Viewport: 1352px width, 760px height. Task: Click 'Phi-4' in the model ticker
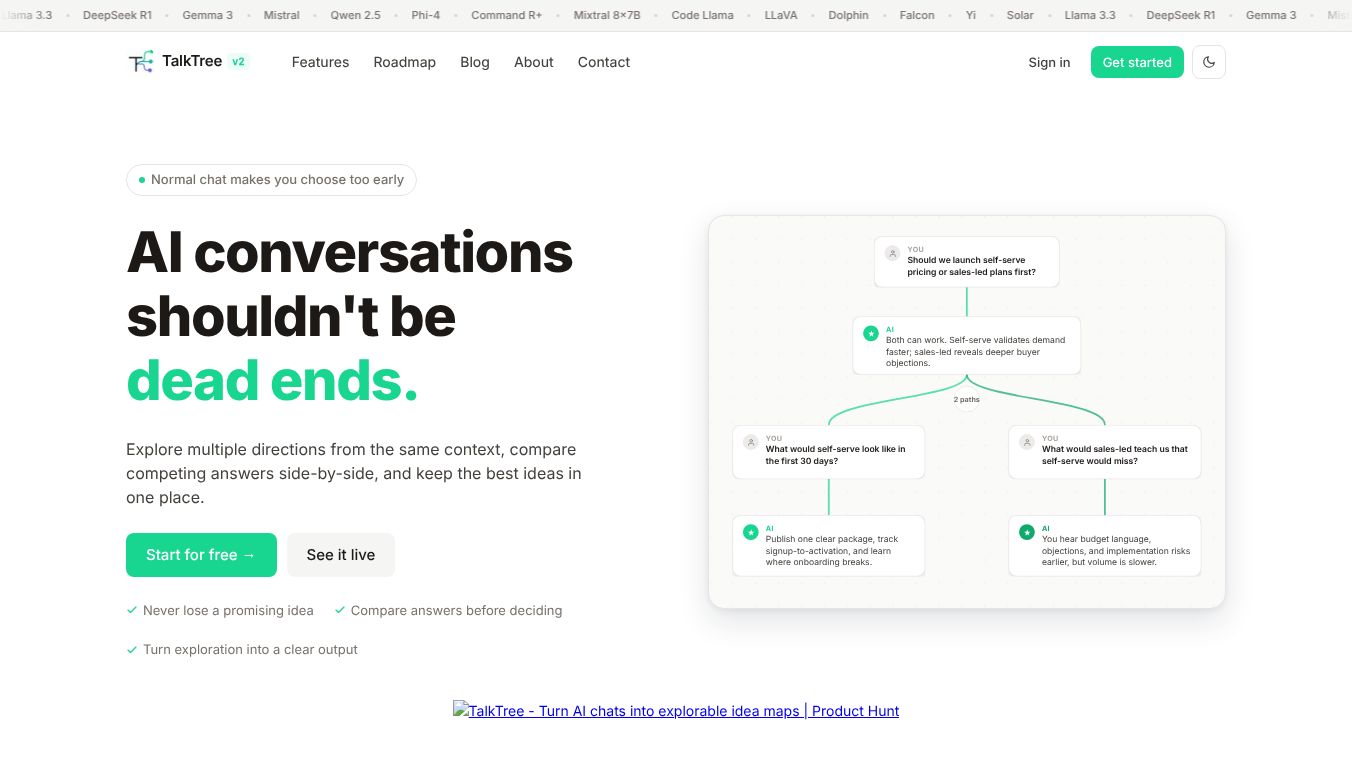click(426, 15)
